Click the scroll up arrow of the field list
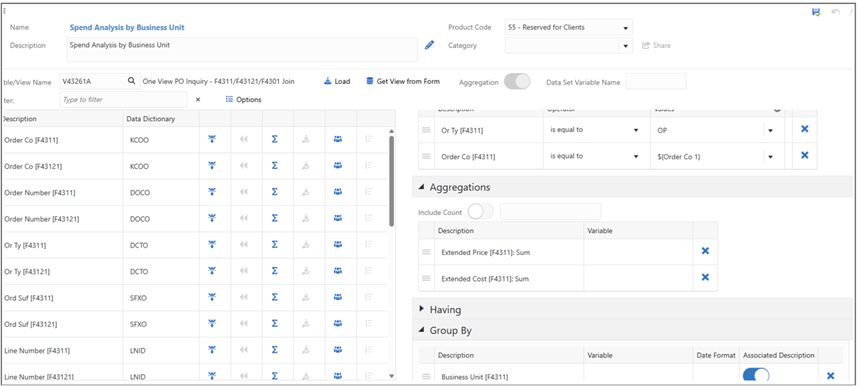Screen dimensions: 860x386 pos(391,131)
